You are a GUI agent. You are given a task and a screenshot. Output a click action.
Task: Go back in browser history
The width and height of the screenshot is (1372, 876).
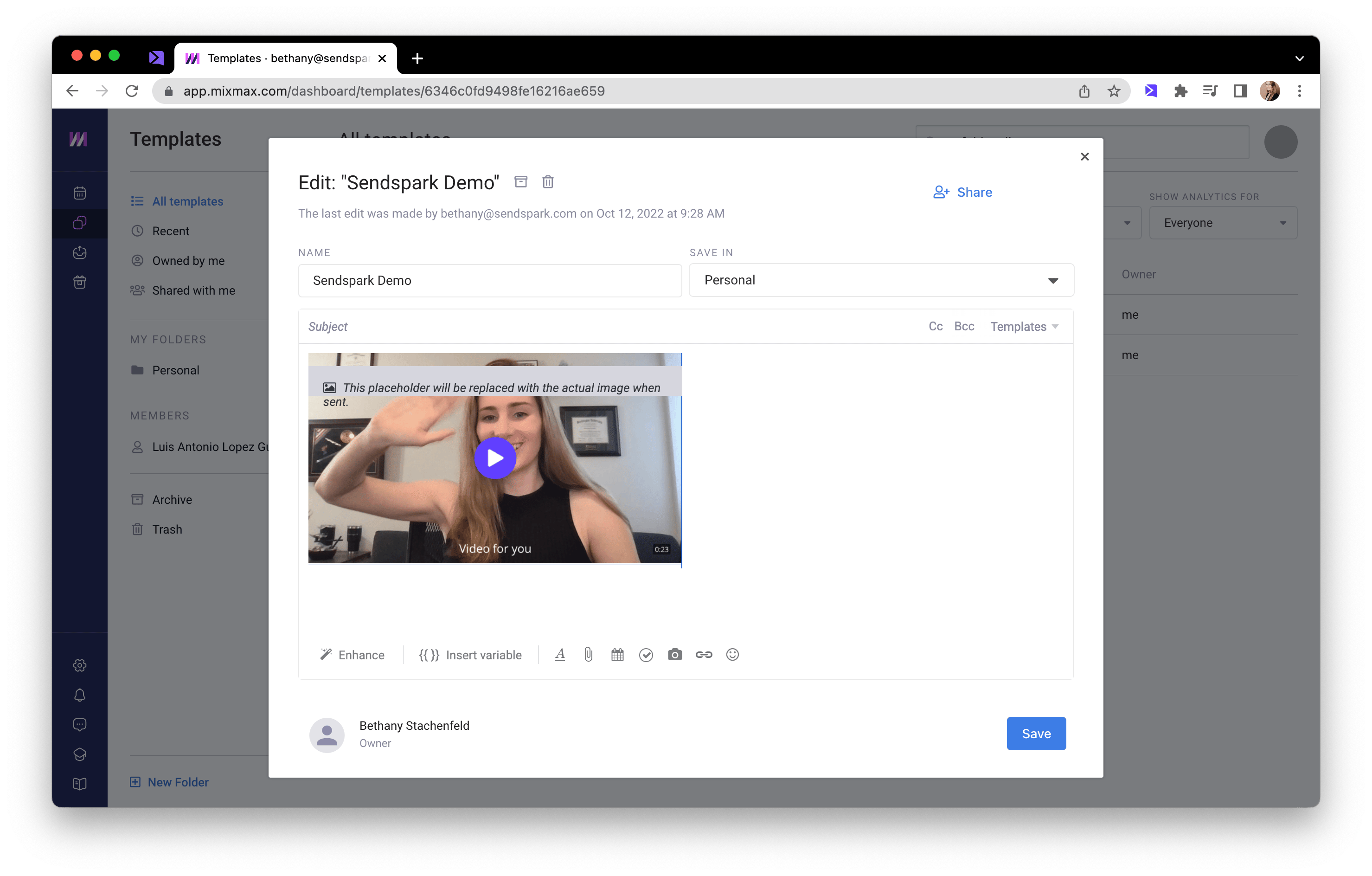72,91
